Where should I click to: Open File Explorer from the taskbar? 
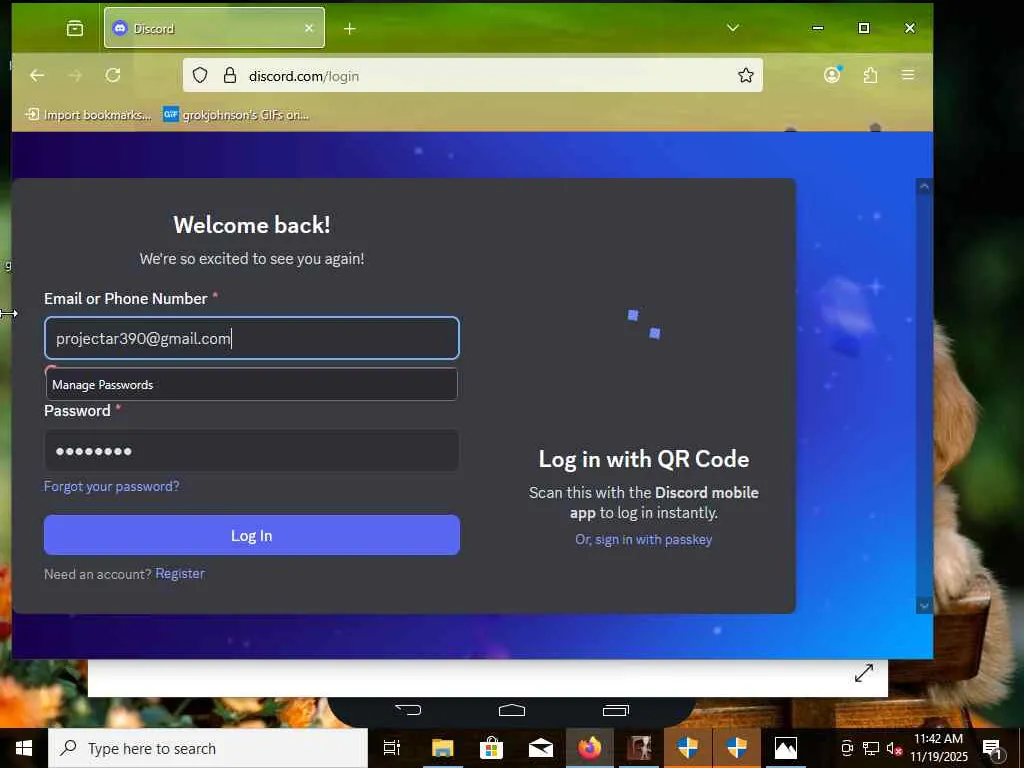(x=442, y=748)
